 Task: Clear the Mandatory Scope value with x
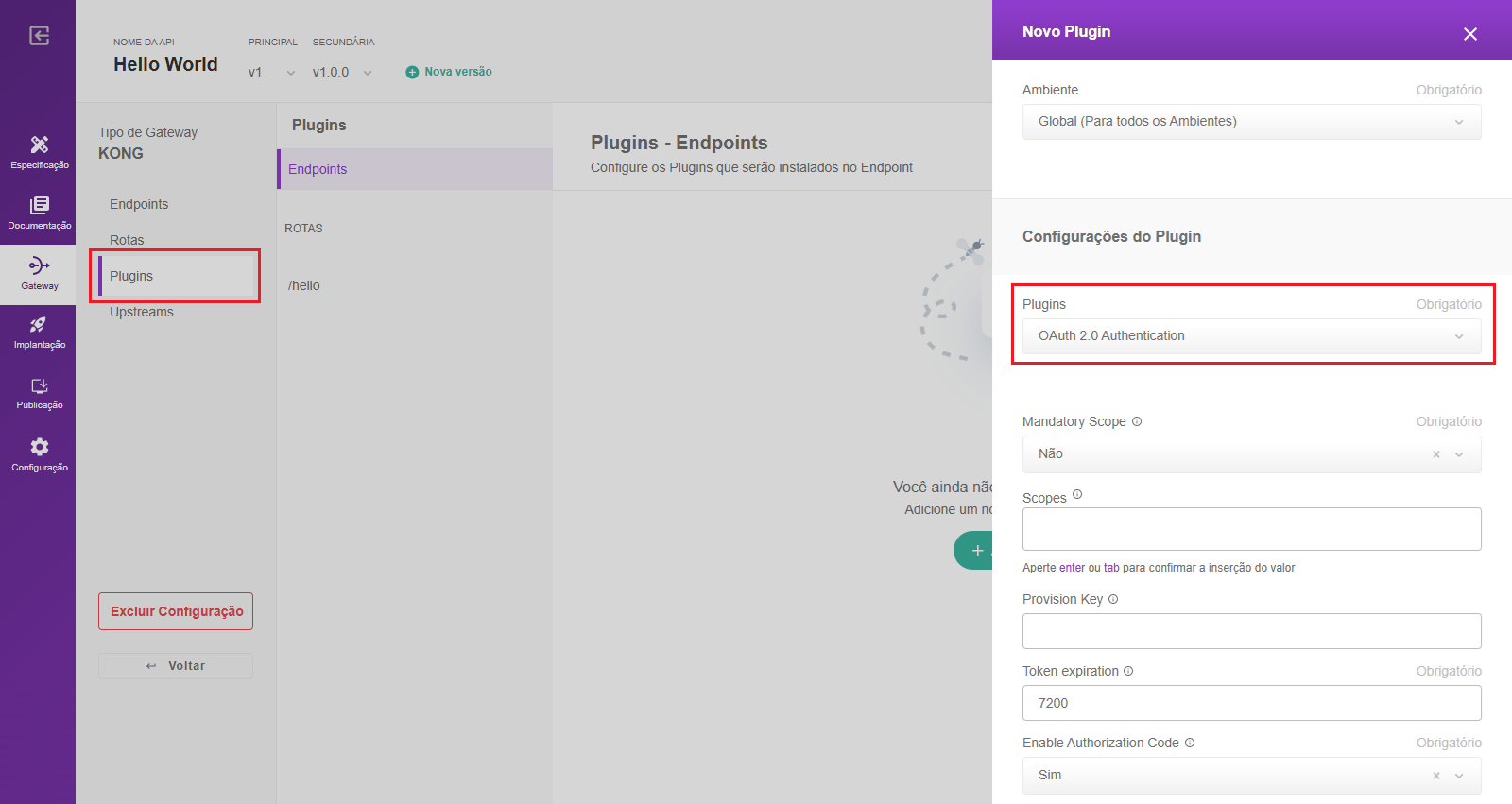[x=1436, y=454]
